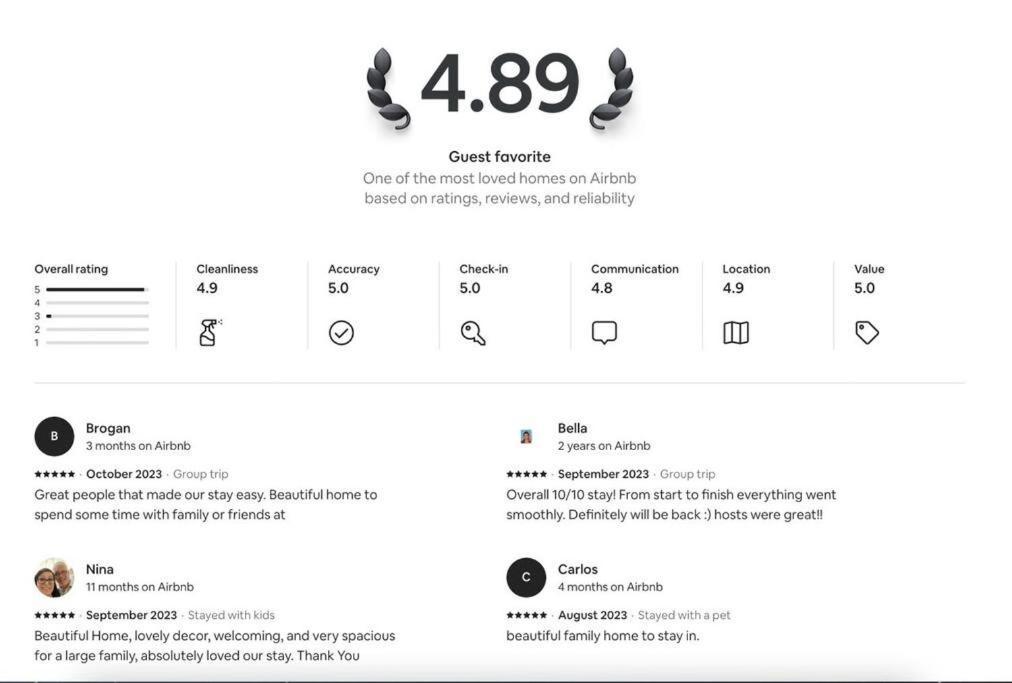Image resolution: width=1012 pixels, height=683 pixels.
Task: Click the 4.89 overall rating number
Action: coord(500,84)
